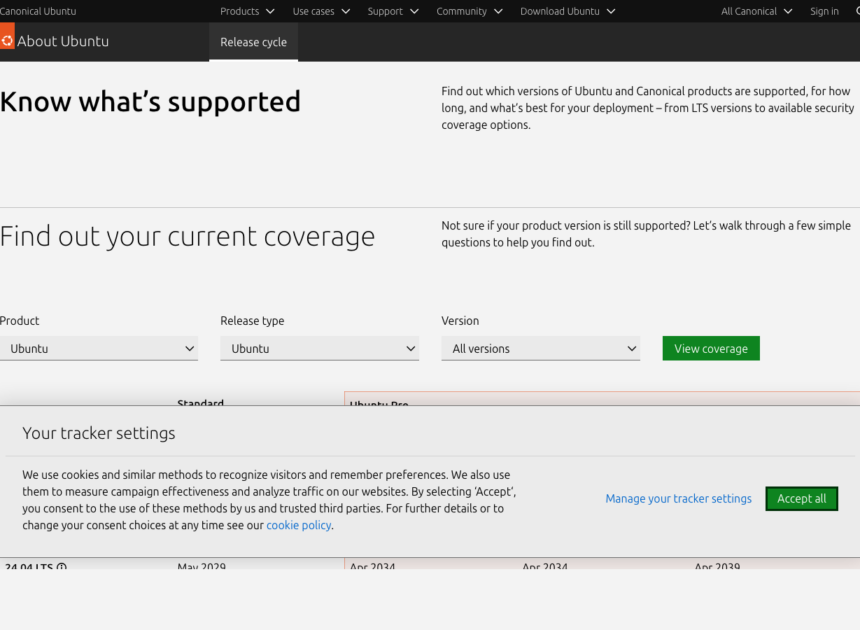The image size is (860, 630).
Task: Click the cookie policy link
Action: coord(298,525)
